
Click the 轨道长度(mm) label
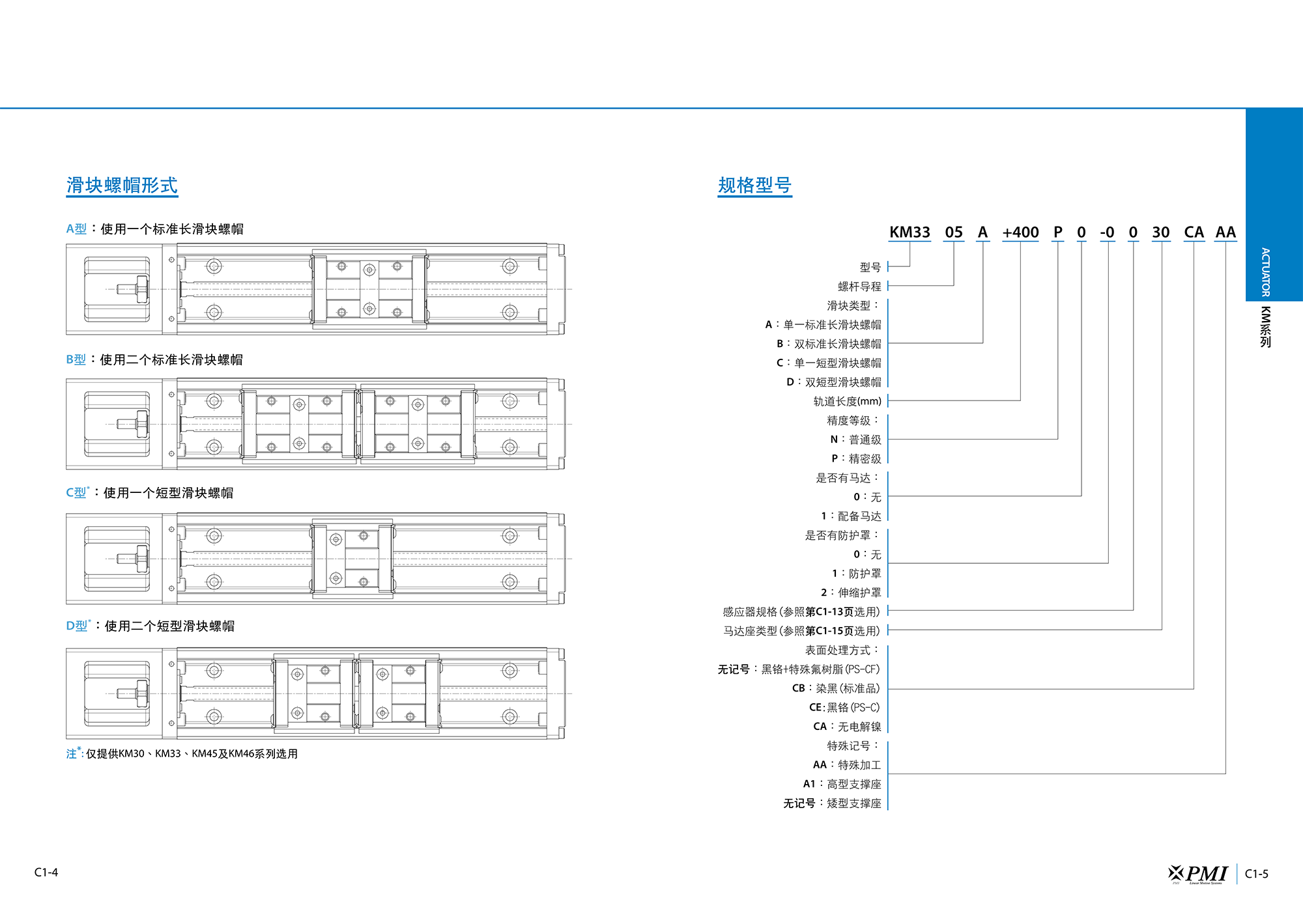click(848, 401)
